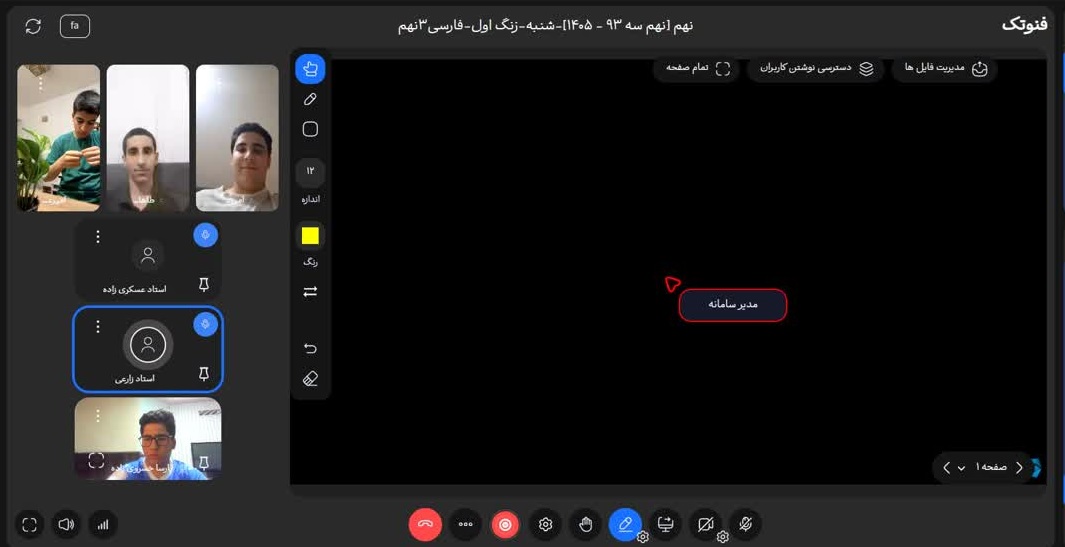Screen dimensions: 1065x547
Task: Click the استاد زارعی avatar circle
Action: [148, 345]
